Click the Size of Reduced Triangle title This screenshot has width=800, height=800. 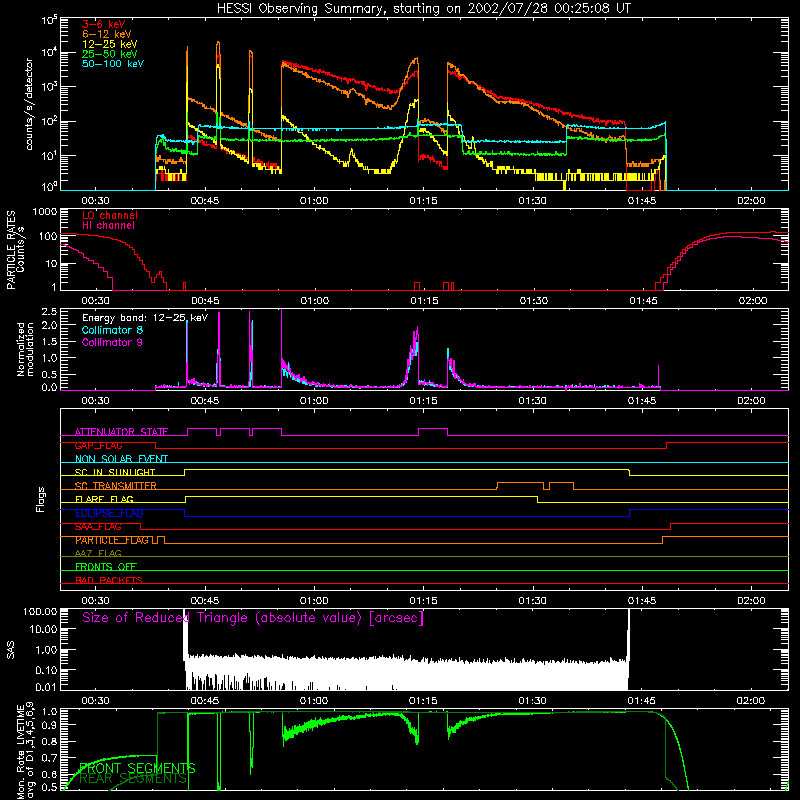[253, 618]
